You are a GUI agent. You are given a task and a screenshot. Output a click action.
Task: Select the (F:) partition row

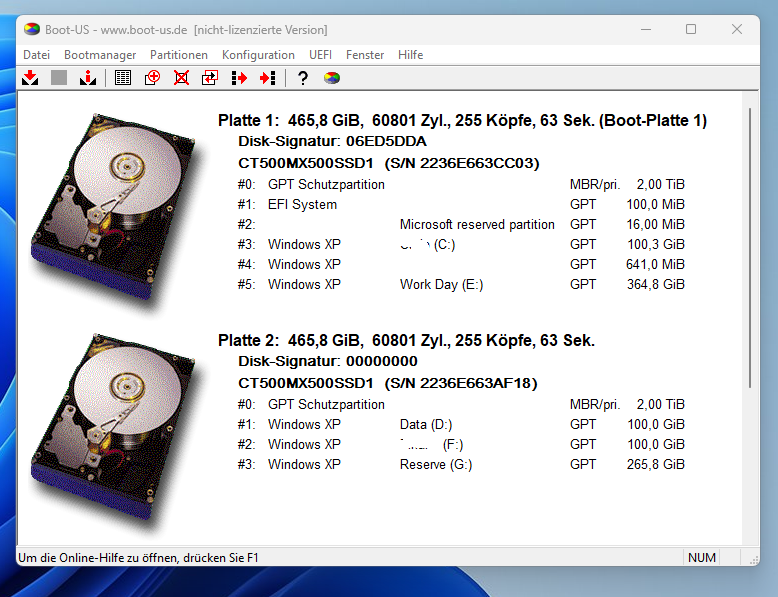pyautogui.click(x=461, y=444)
